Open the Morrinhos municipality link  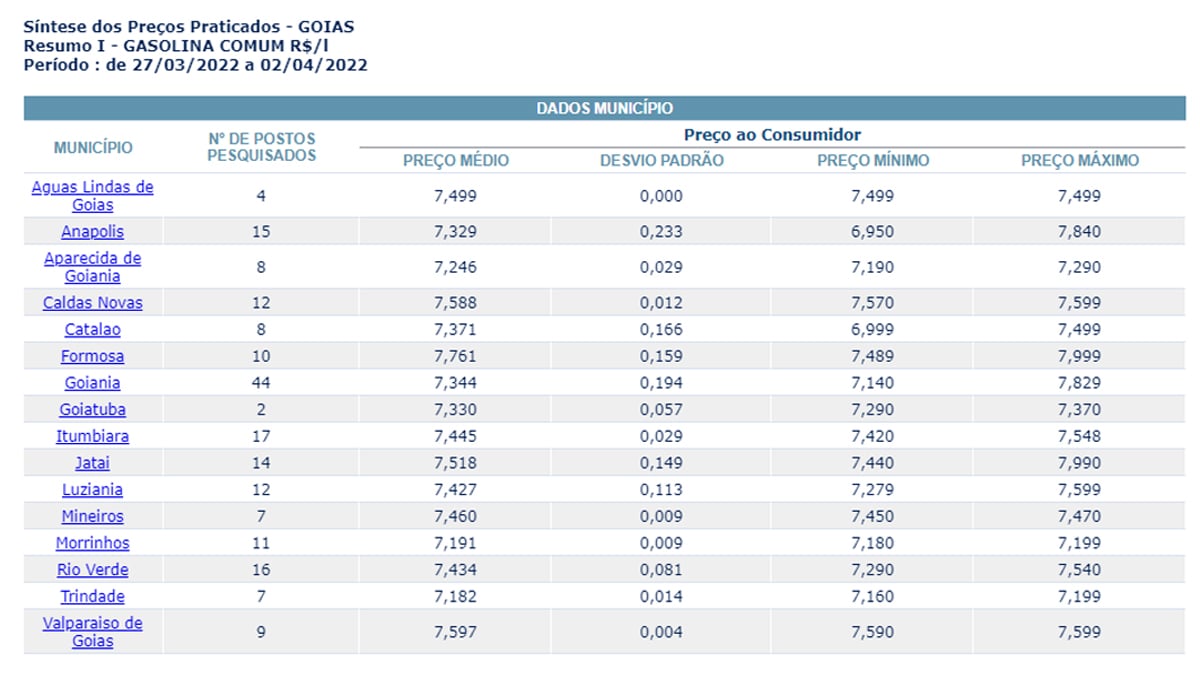(92, 543)
